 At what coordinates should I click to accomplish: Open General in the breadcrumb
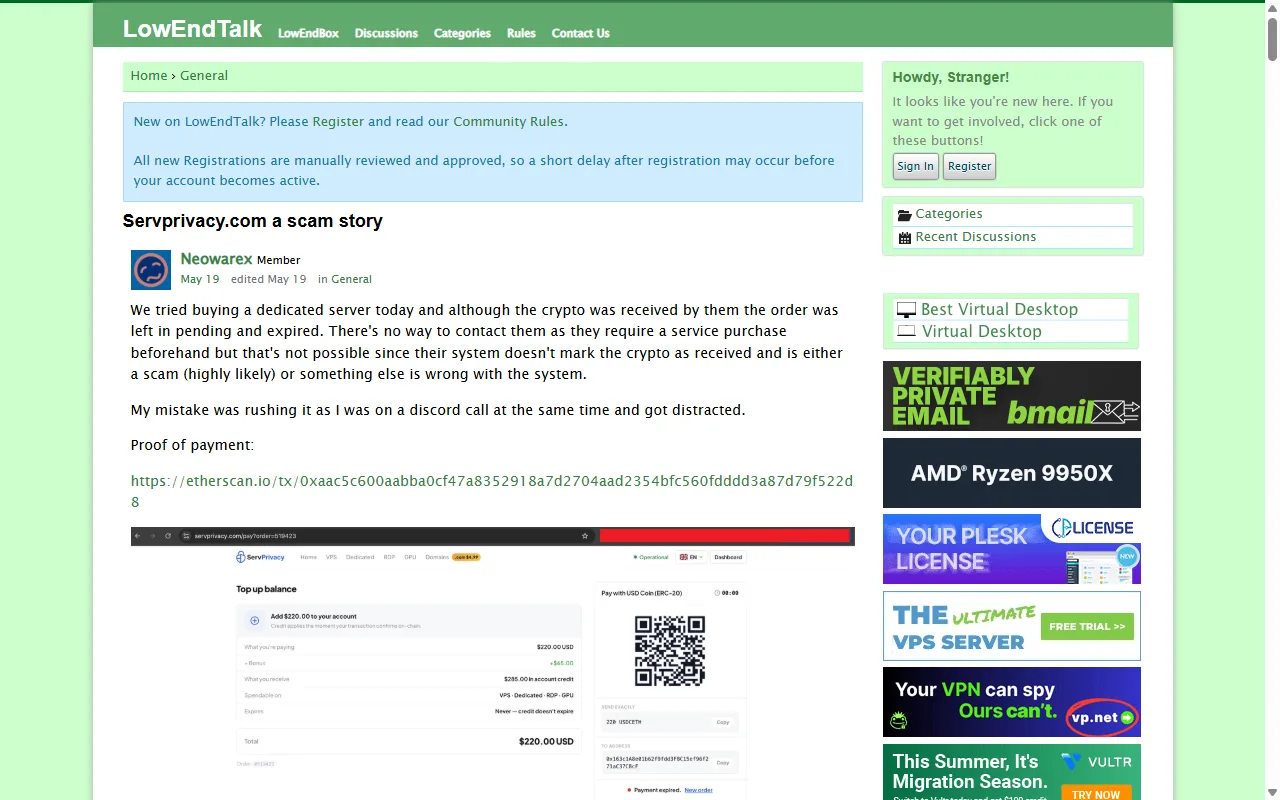click(x=204, y=76)
